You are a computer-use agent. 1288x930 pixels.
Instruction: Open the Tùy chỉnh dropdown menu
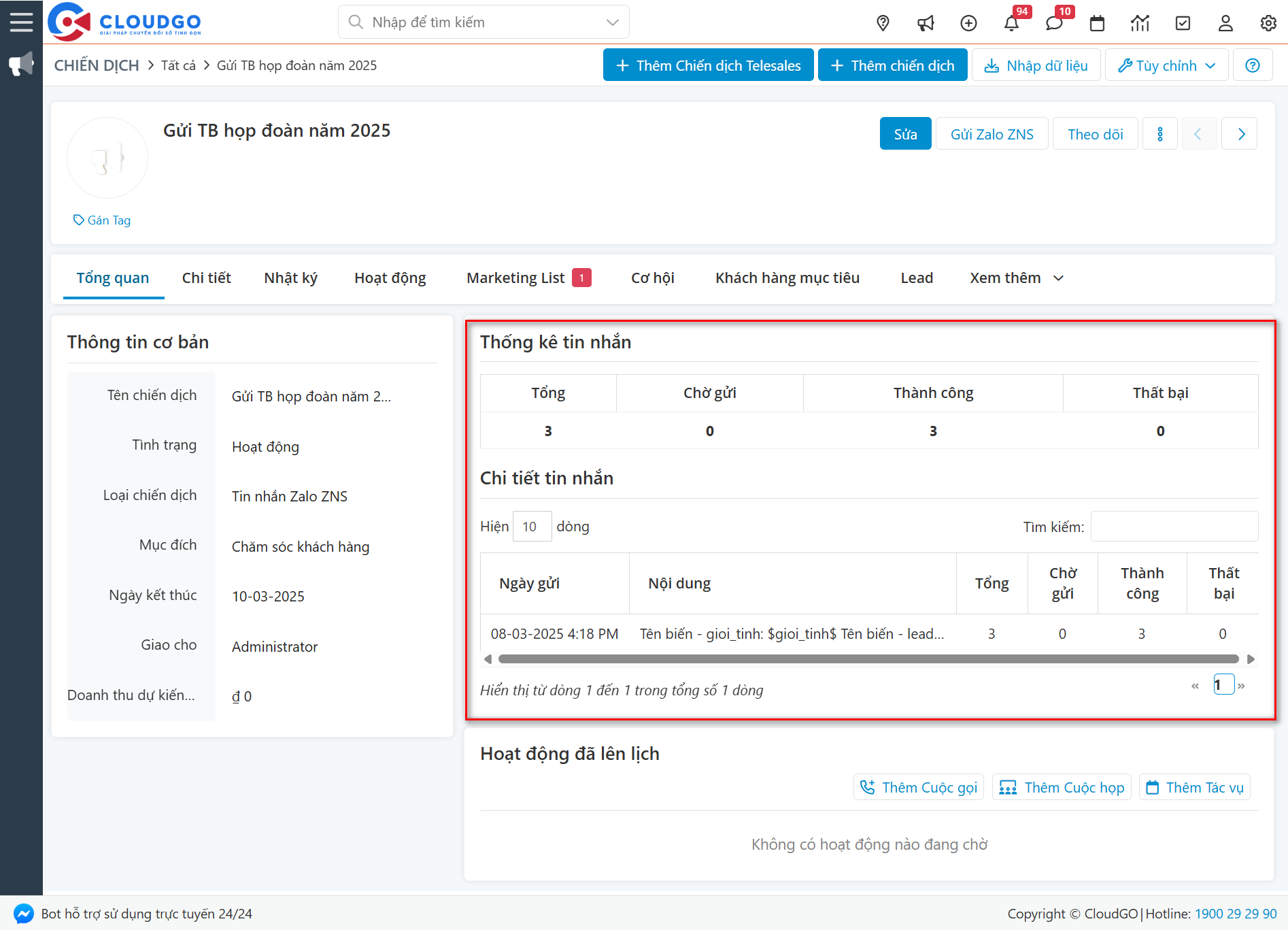(1166, 65)
